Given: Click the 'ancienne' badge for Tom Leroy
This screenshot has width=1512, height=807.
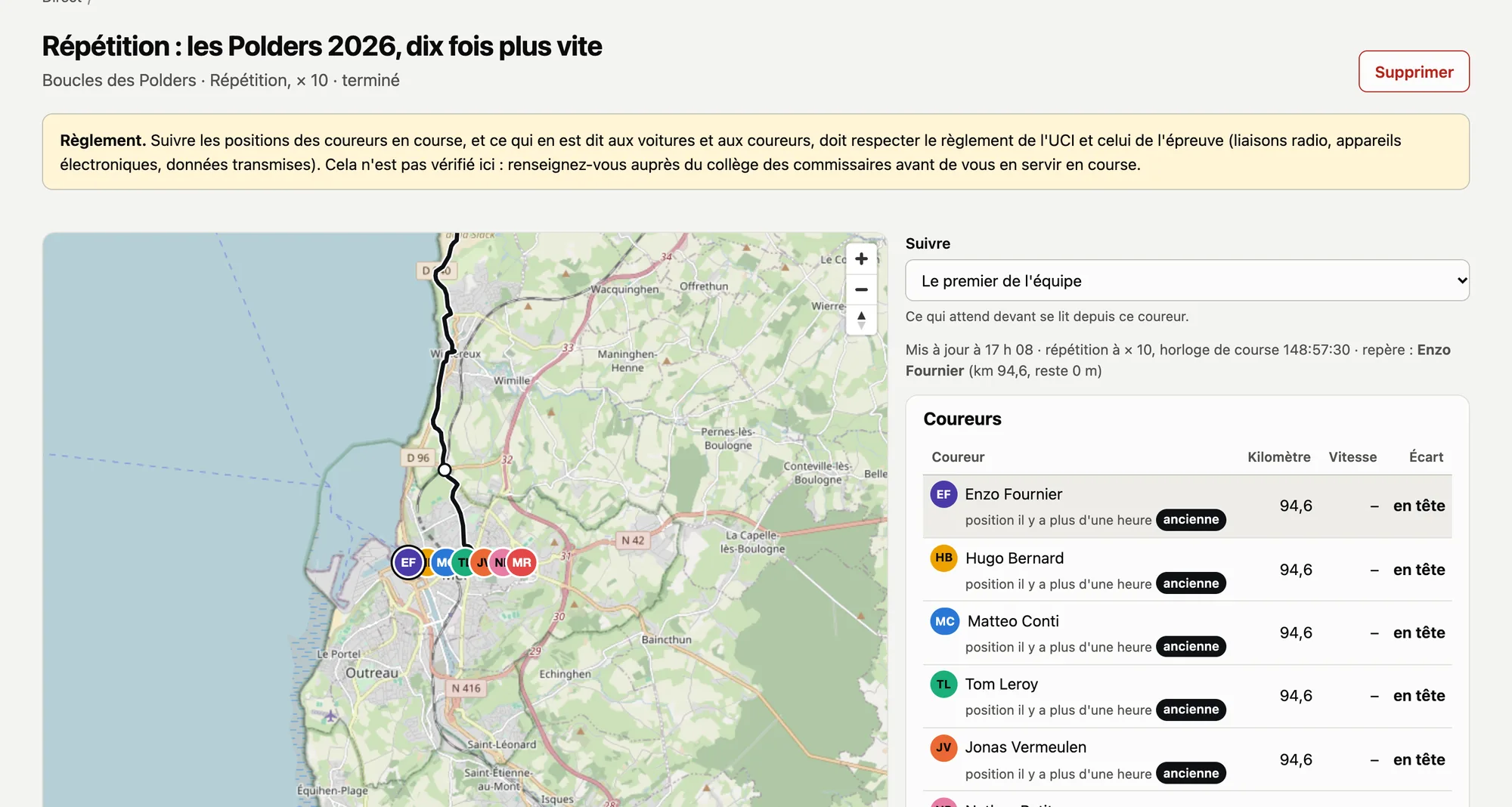Looking at the screenshot, I should [1191, 710].
